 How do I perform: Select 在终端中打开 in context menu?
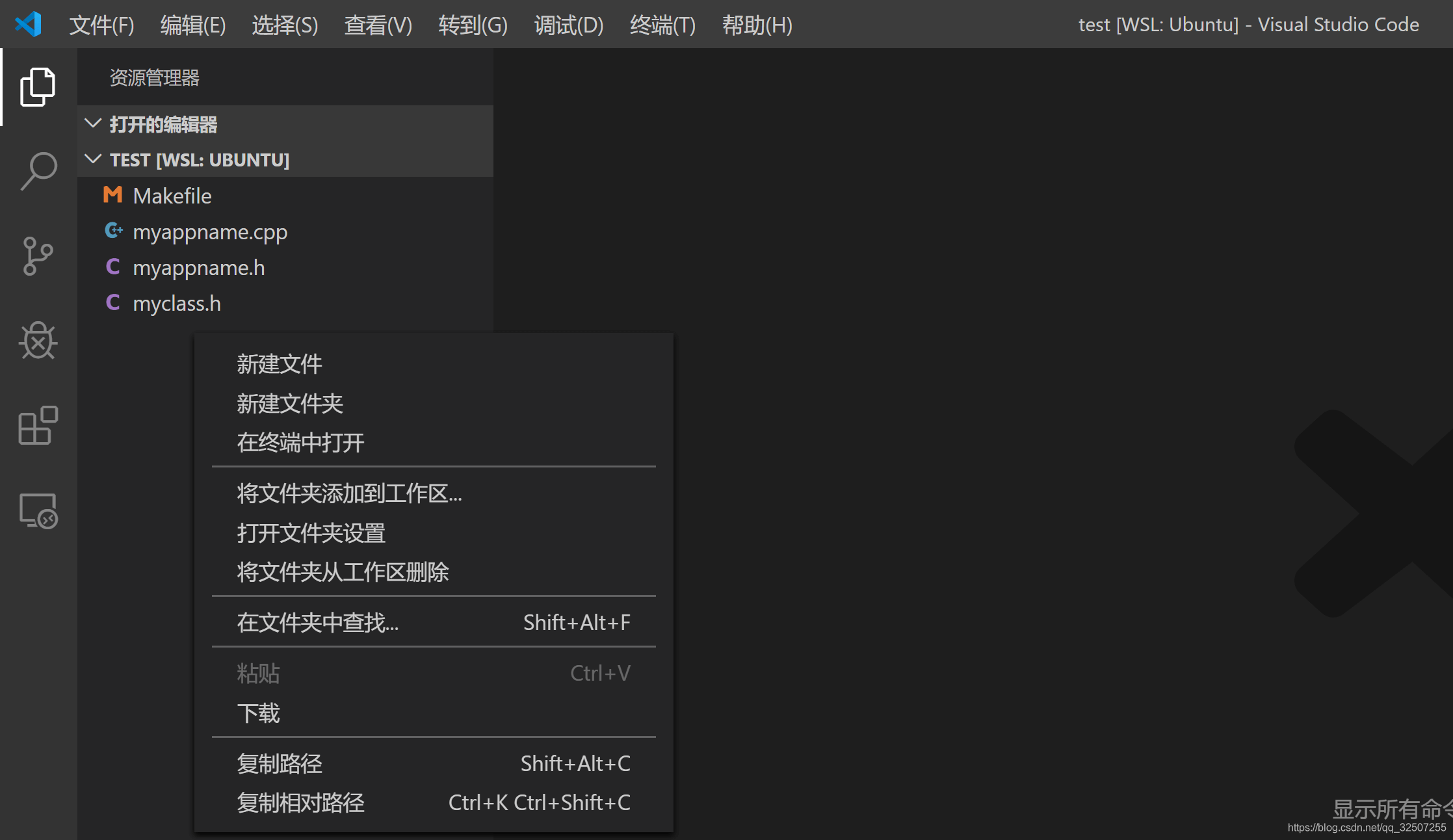tap(434, 443)
